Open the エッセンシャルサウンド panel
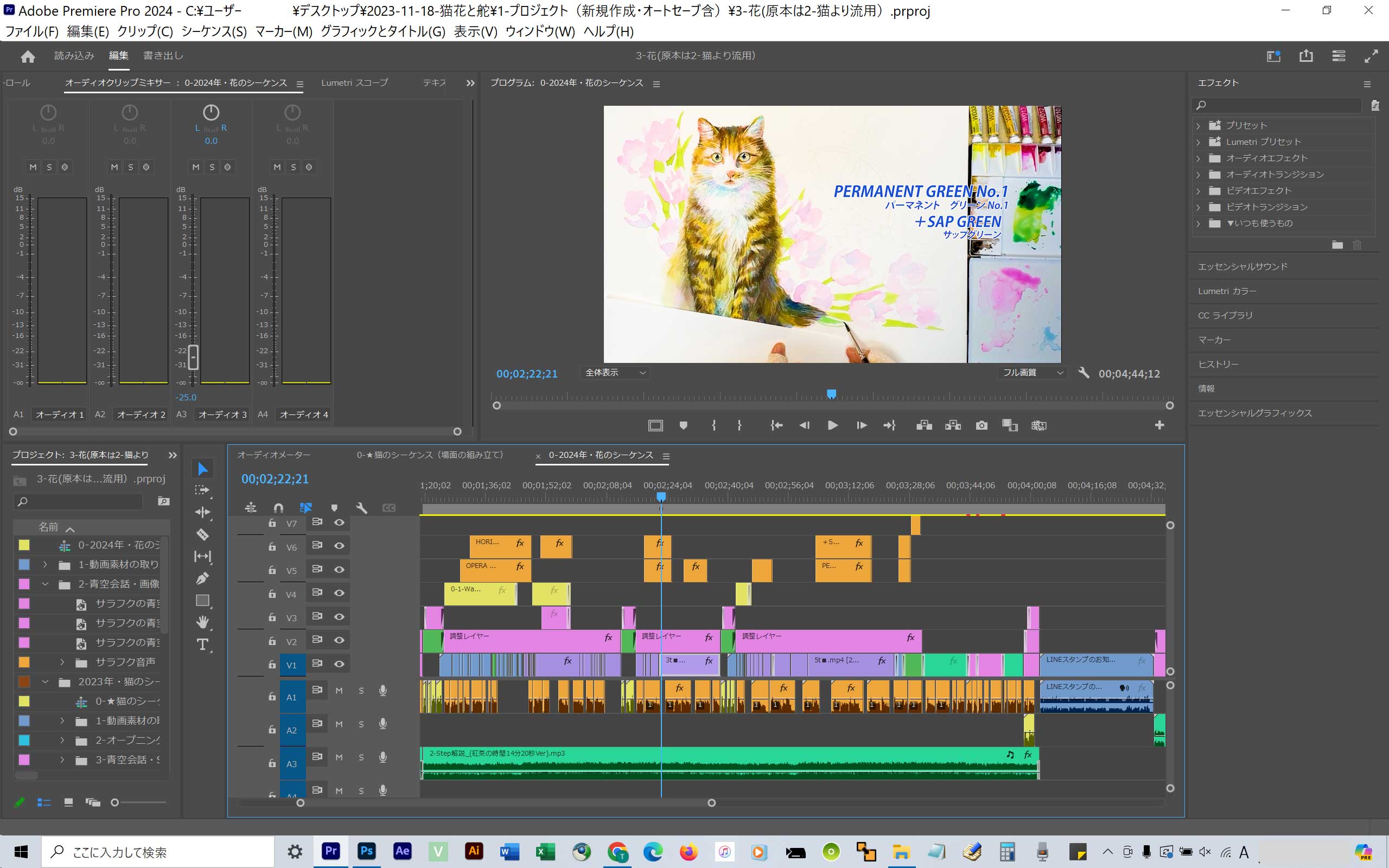The width and height of the screenshot is (1389, 868). coord(1243,266)
